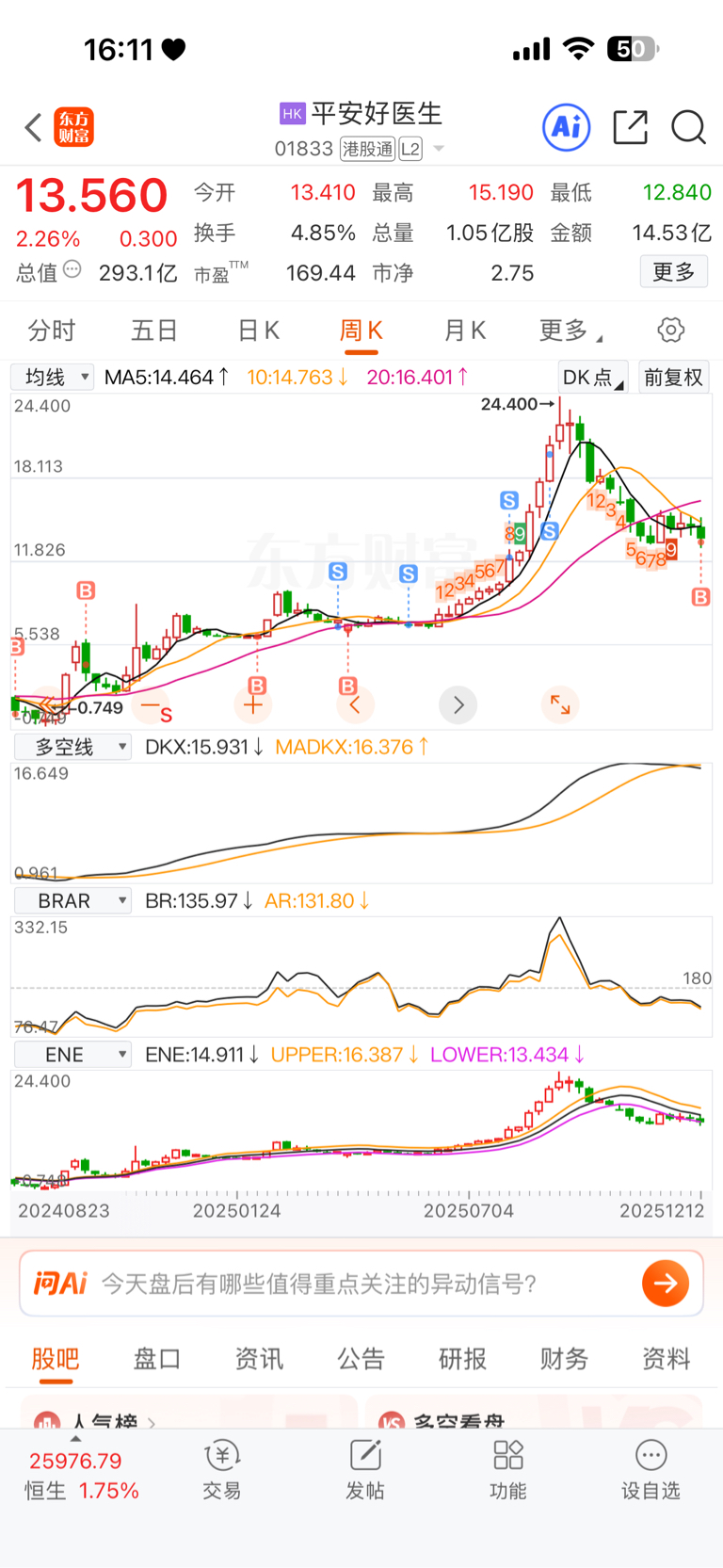This screenshot has width=723, height=1568.
Task: Open the BRAR indicator dropdown
Action: pos(72,901)
